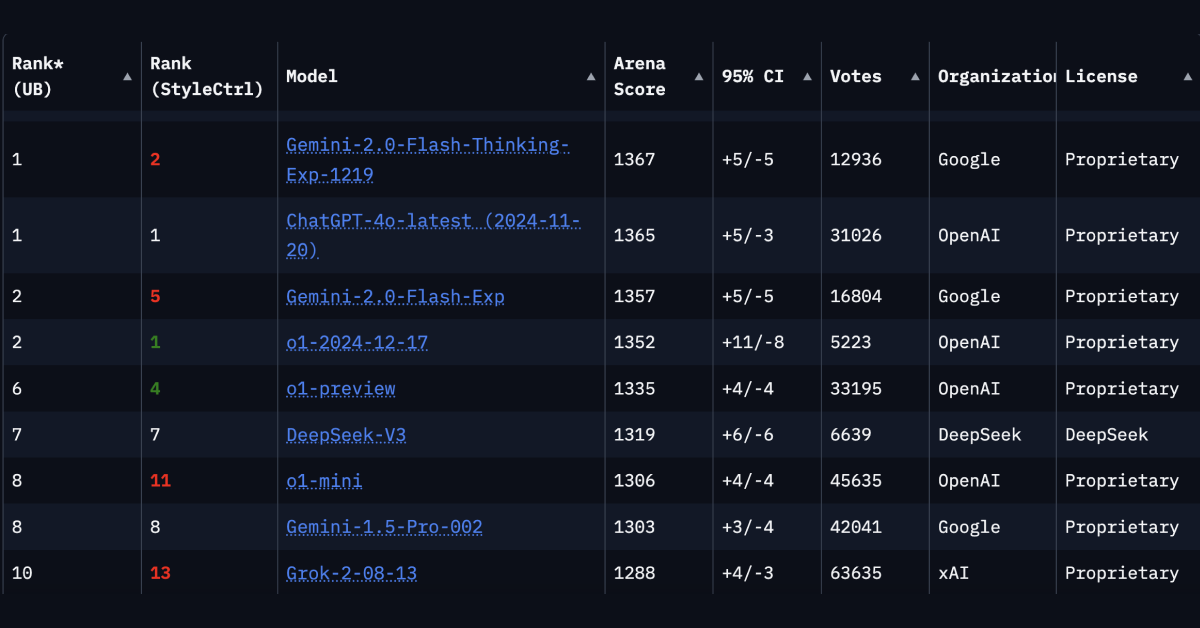Sort by the Rank (UB) column arrow

pos(127,76)
